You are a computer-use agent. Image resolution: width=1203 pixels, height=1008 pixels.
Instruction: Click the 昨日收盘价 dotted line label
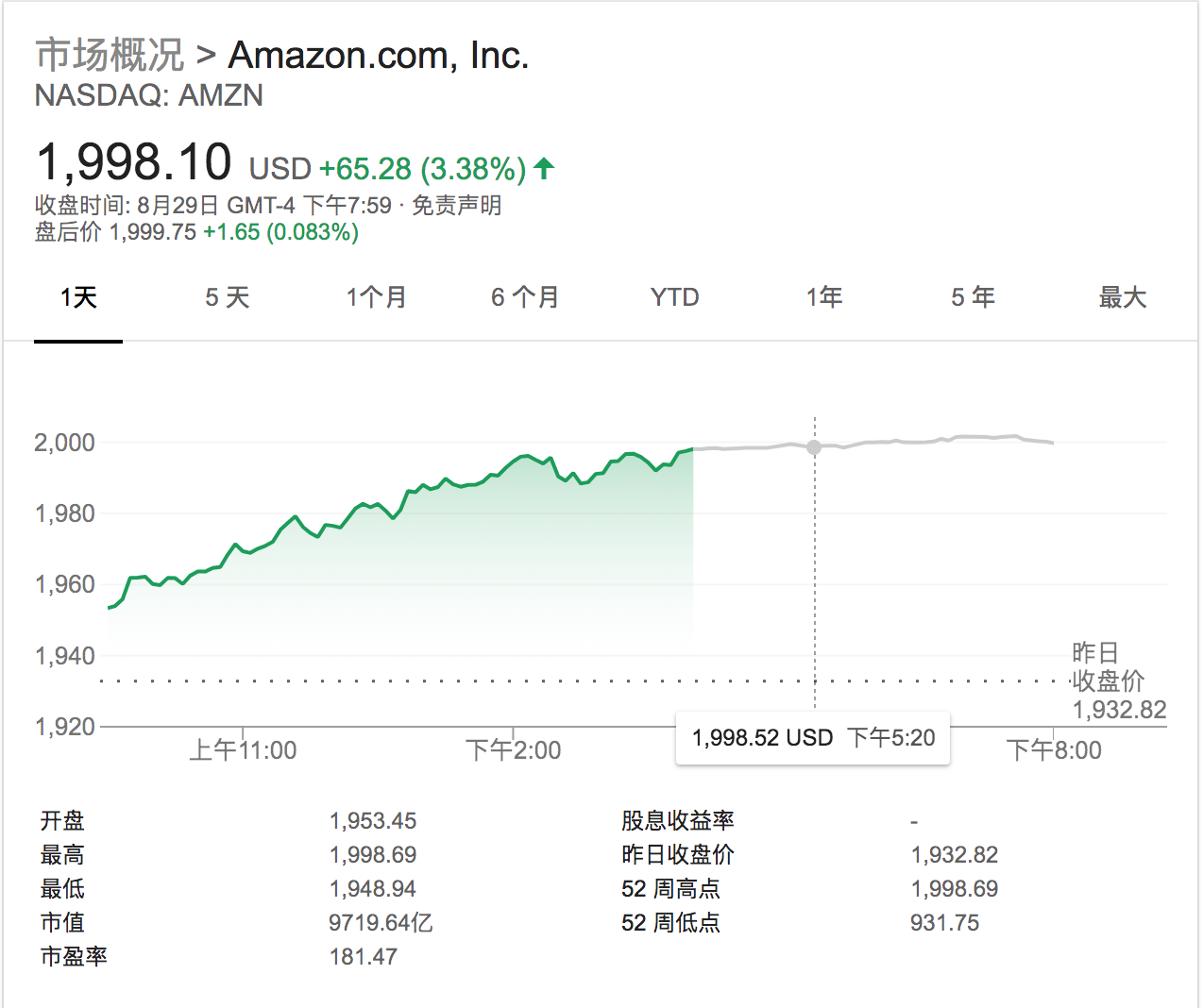[x=1119, y=681]
